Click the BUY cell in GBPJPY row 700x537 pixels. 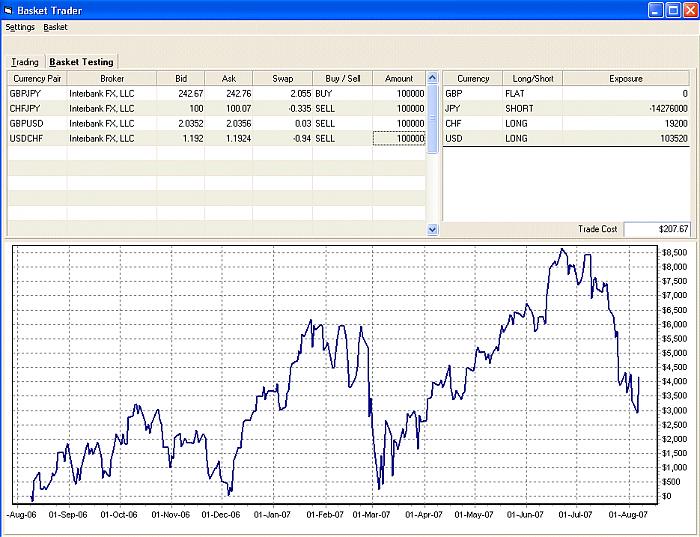coord(342,94)
